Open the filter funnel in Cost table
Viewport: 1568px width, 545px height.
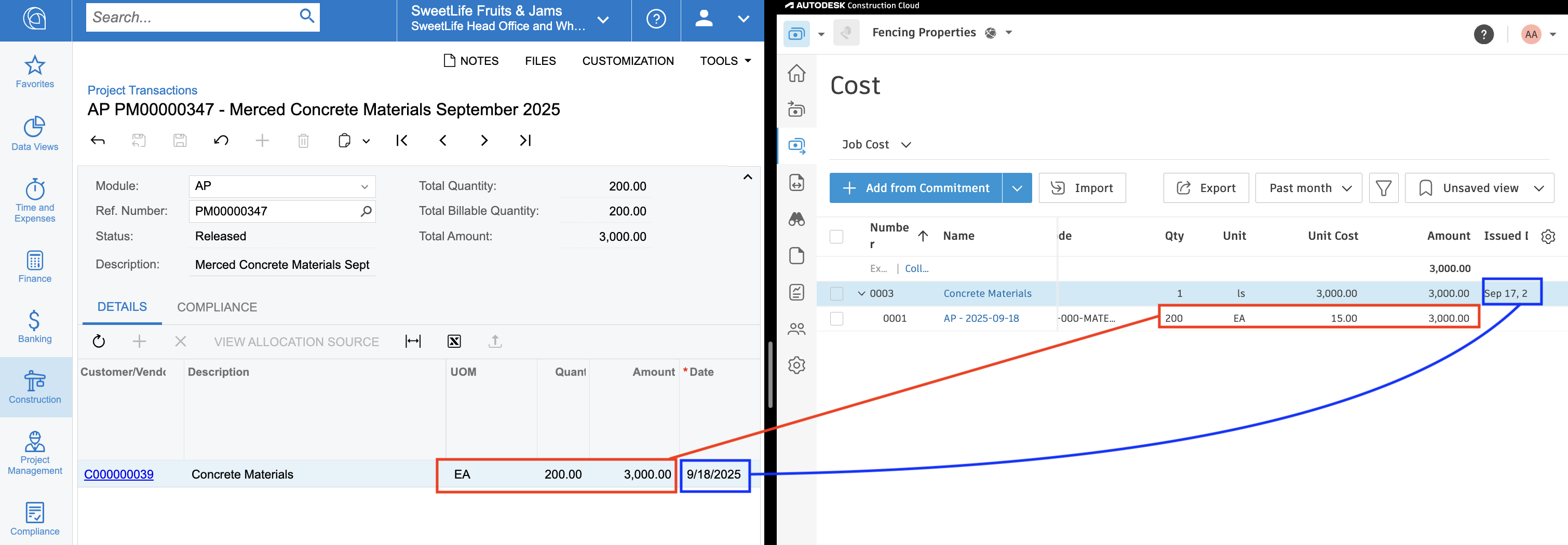click(1383, 188)
